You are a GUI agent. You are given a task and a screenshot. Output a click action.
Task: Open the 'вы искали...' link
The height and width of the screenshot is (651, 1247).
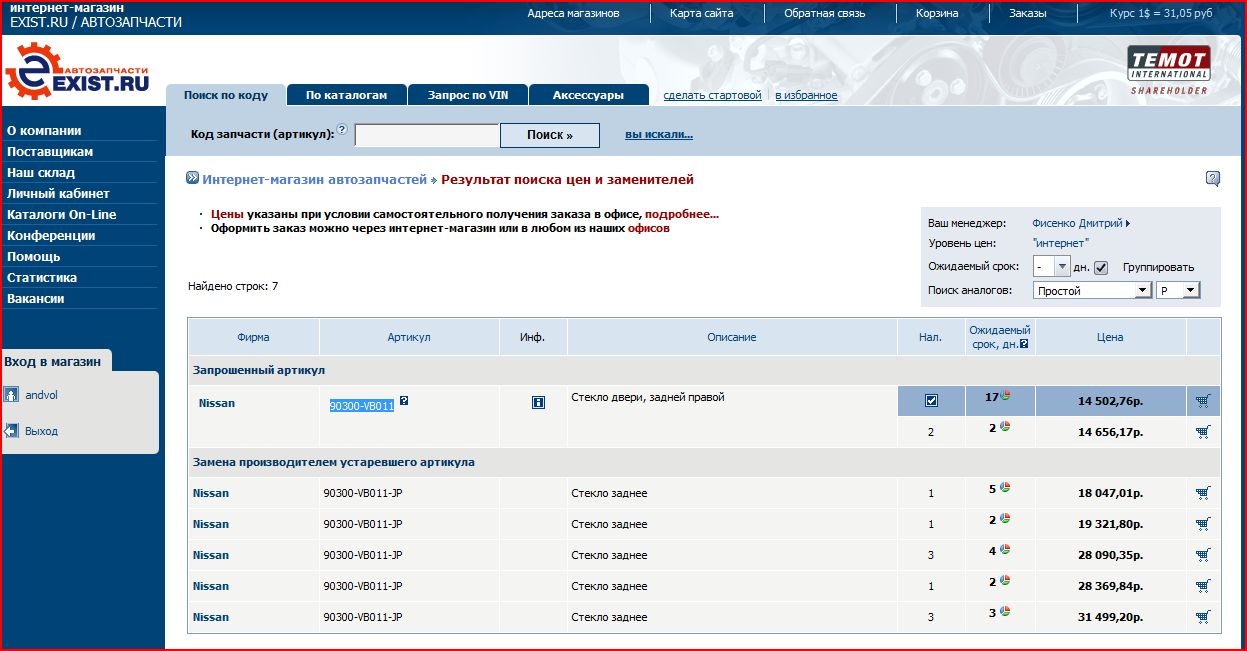(659, 135)
